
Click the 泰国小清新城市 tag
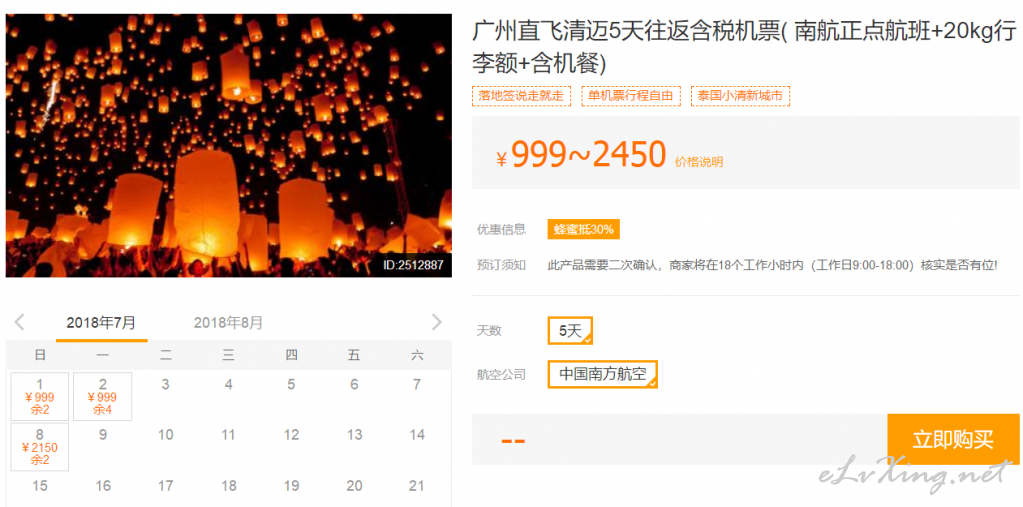741,96
